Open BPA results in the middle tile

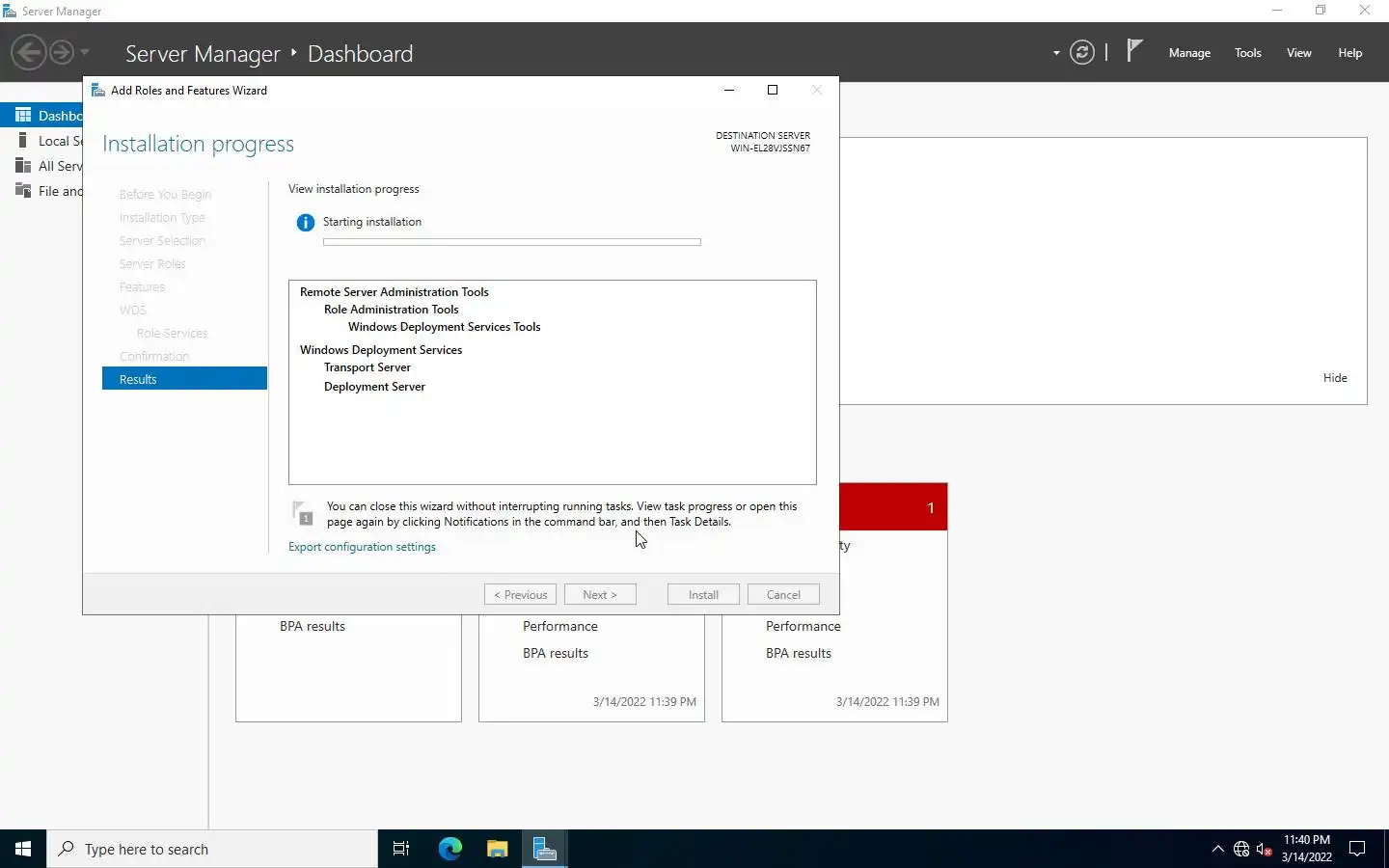click(x=555, y=654)
